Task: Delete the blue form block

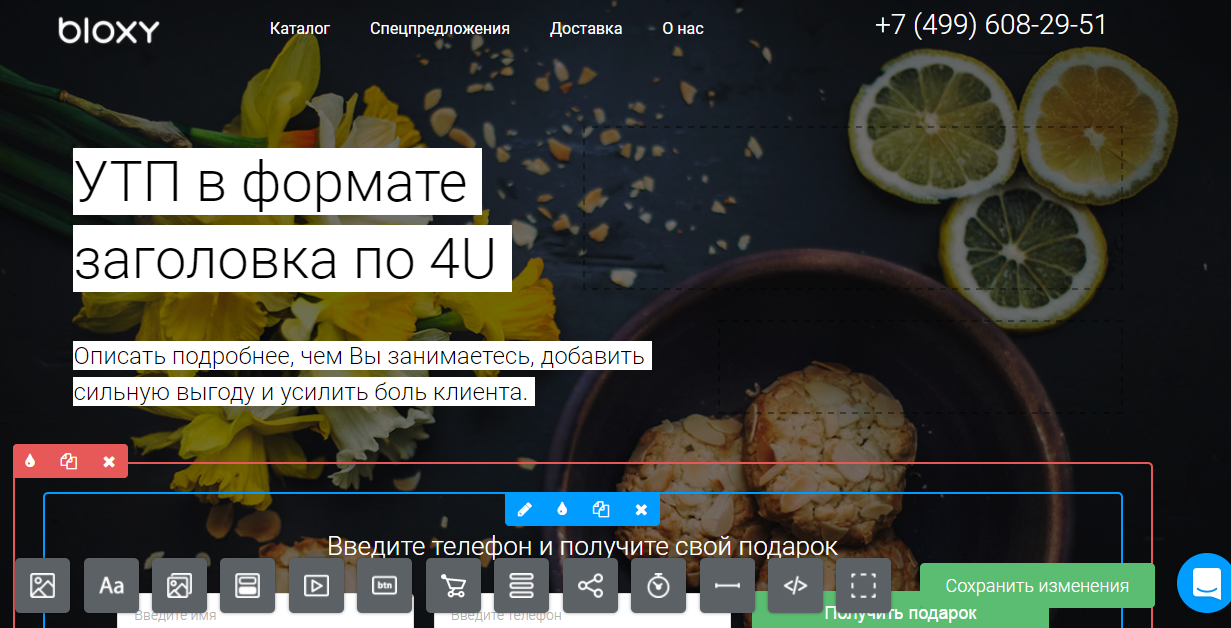Action: pos(641,509)
